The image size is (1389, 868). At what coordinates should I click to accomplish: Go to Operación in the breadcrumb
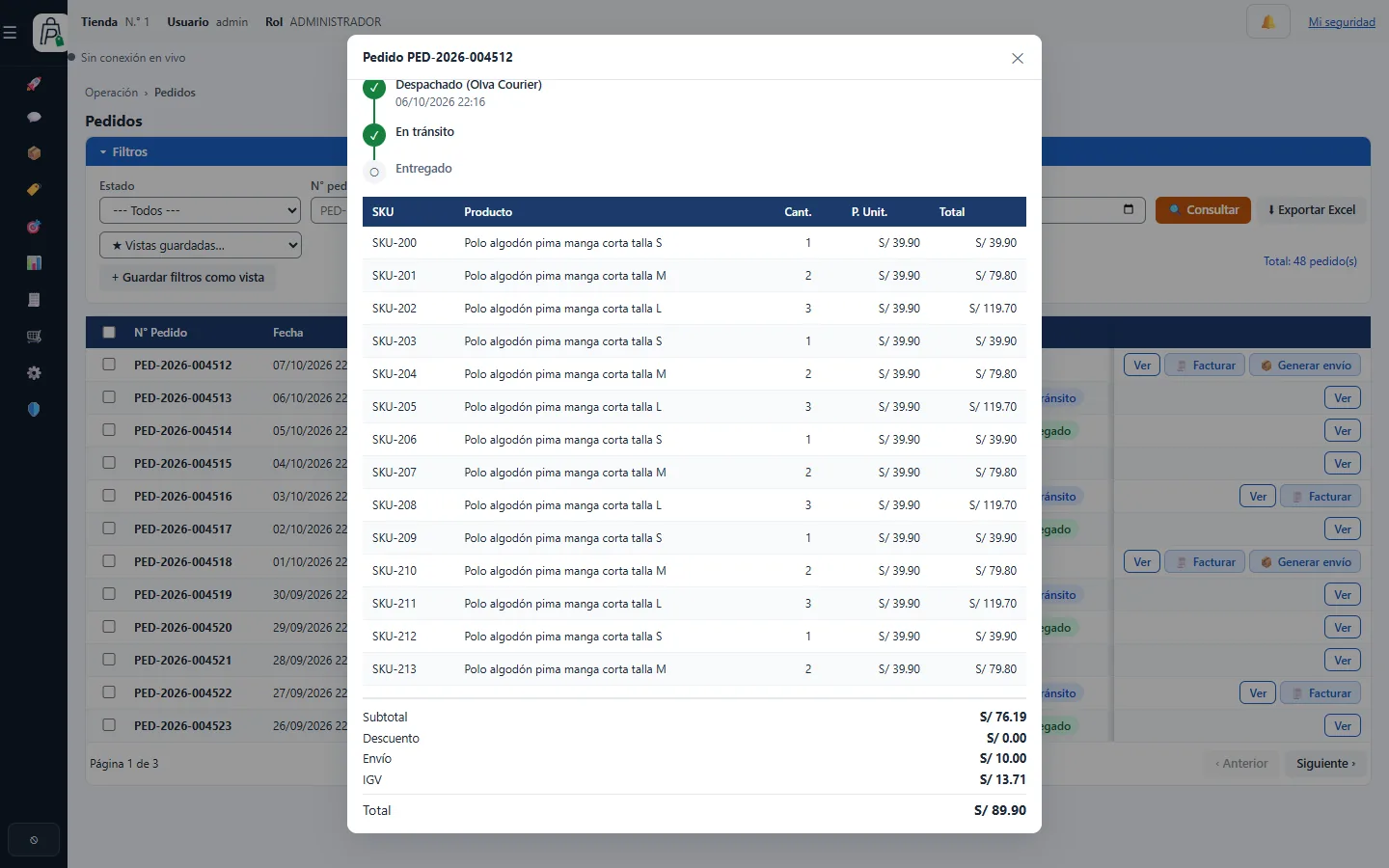tap(112, 93)
